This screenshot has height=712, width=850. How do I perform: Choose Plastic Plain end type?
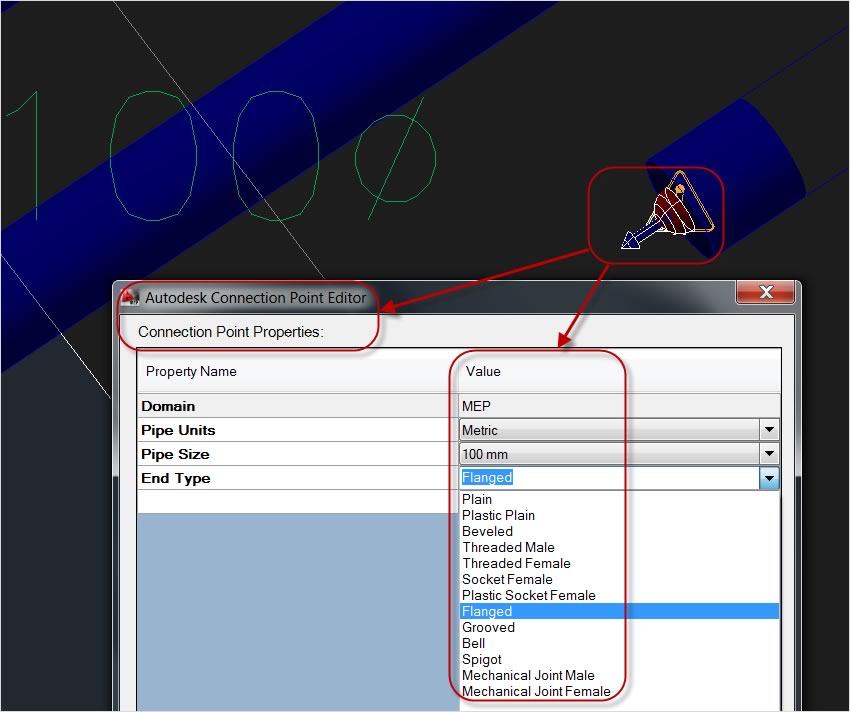[498, 515]
